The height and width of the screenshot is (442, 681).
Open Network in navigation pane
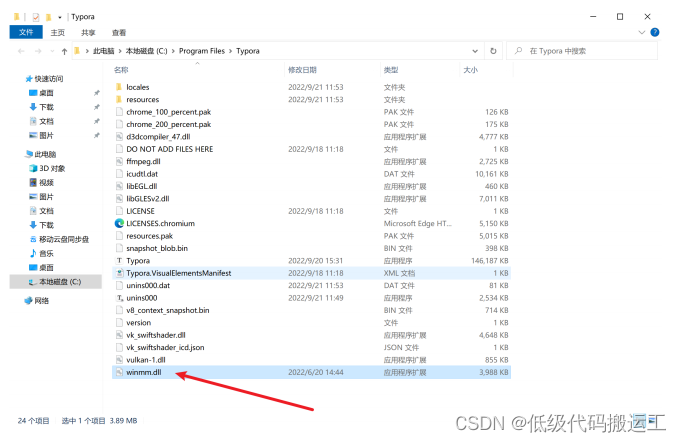click(x=37, y=300)
